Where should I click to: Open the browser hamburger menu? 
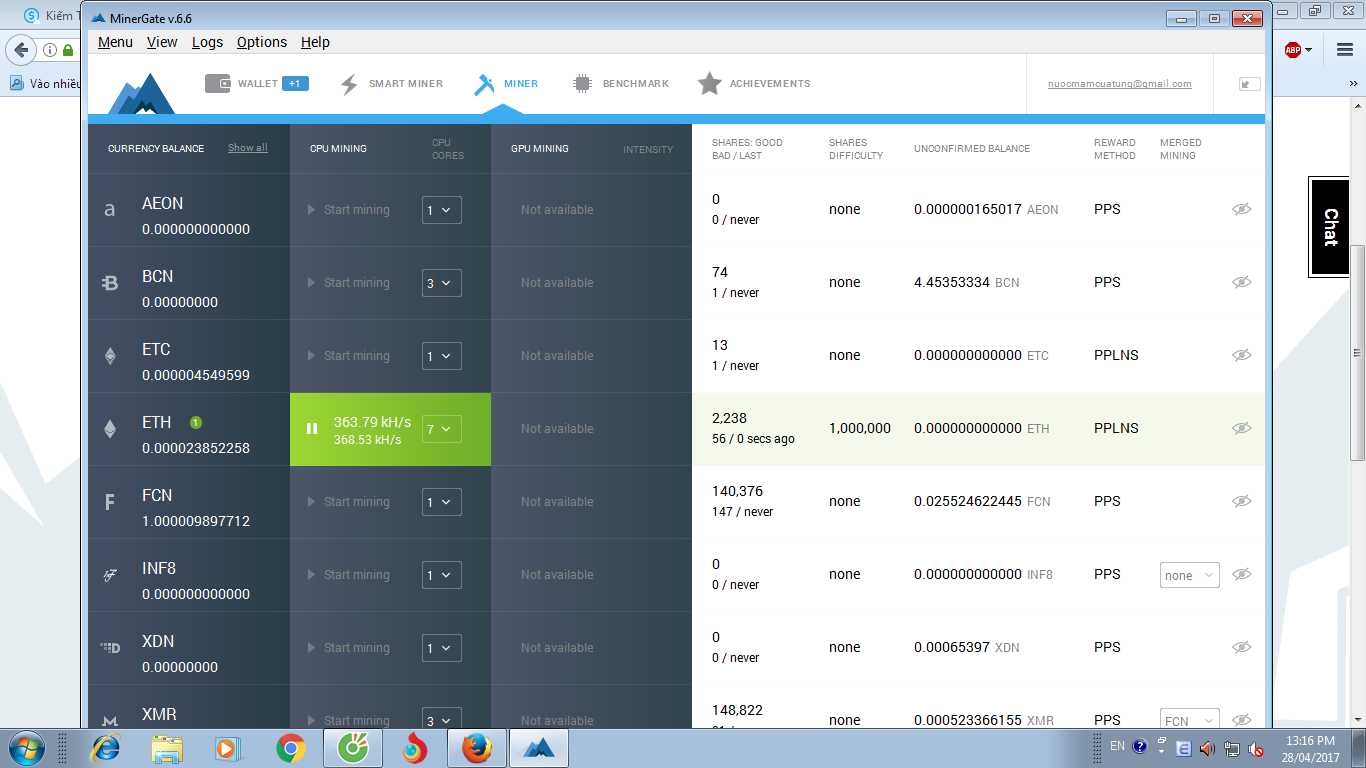[x=1344, y=49]
